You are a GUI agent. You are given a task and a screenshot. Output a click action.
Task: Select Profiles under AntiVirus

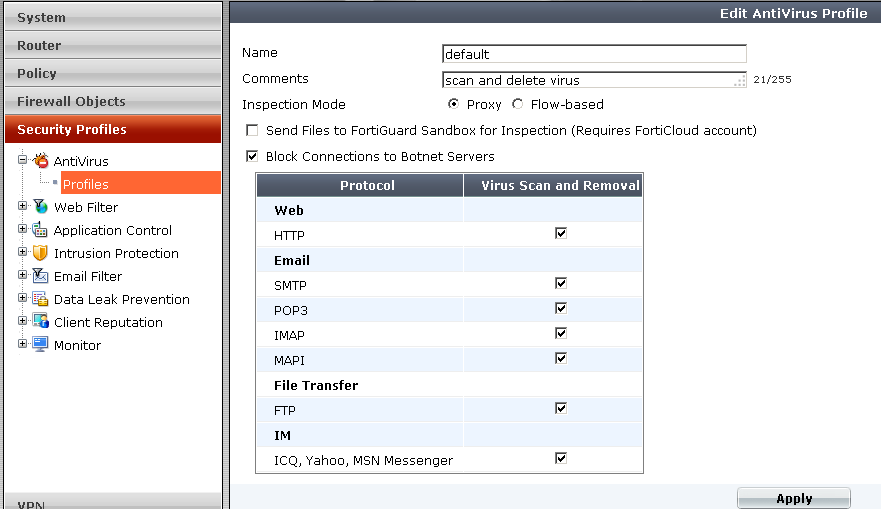click(x=86, y=184)
